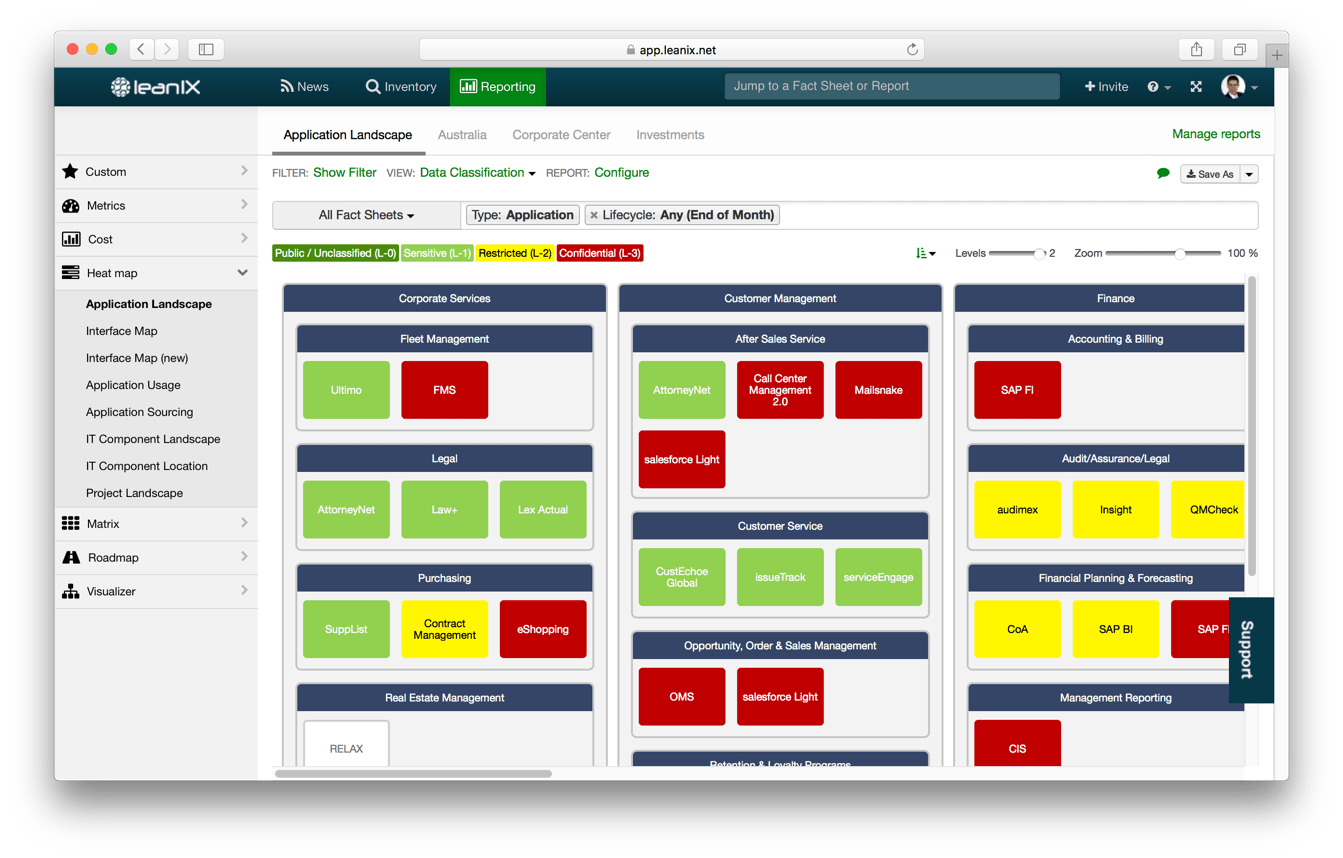Switch to the Investments tab
The width and height of the screenshot is (1343, 858).
pos(670,135)
